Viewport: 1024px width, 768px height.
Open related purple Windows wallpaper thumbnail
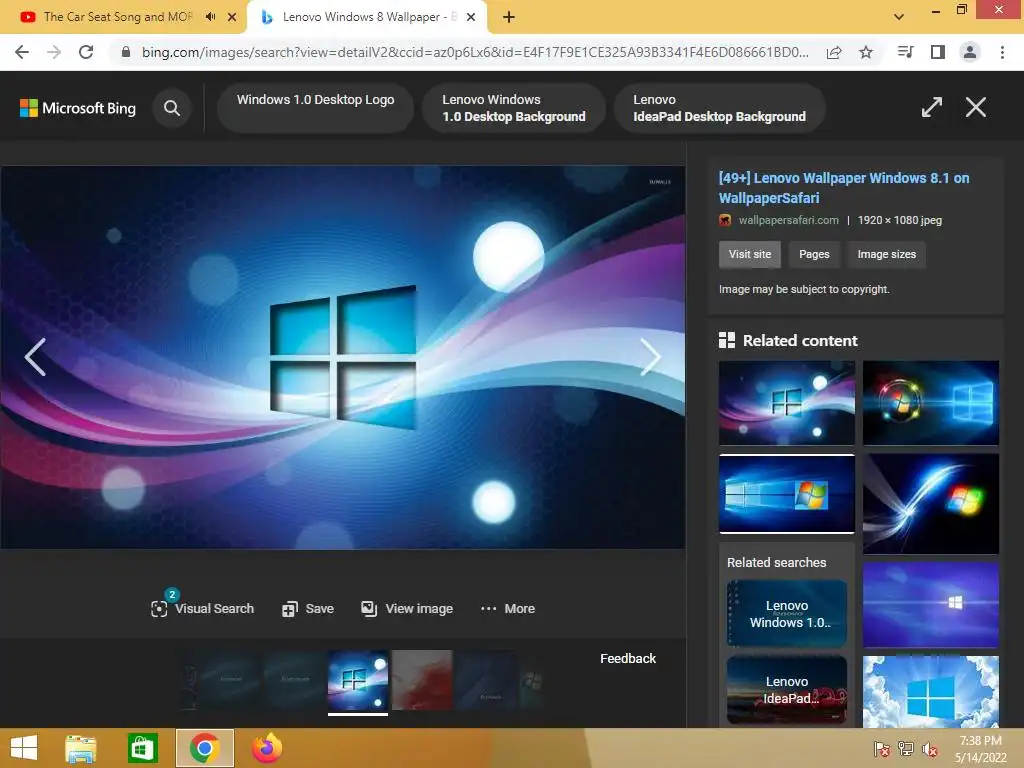point(931,605)
